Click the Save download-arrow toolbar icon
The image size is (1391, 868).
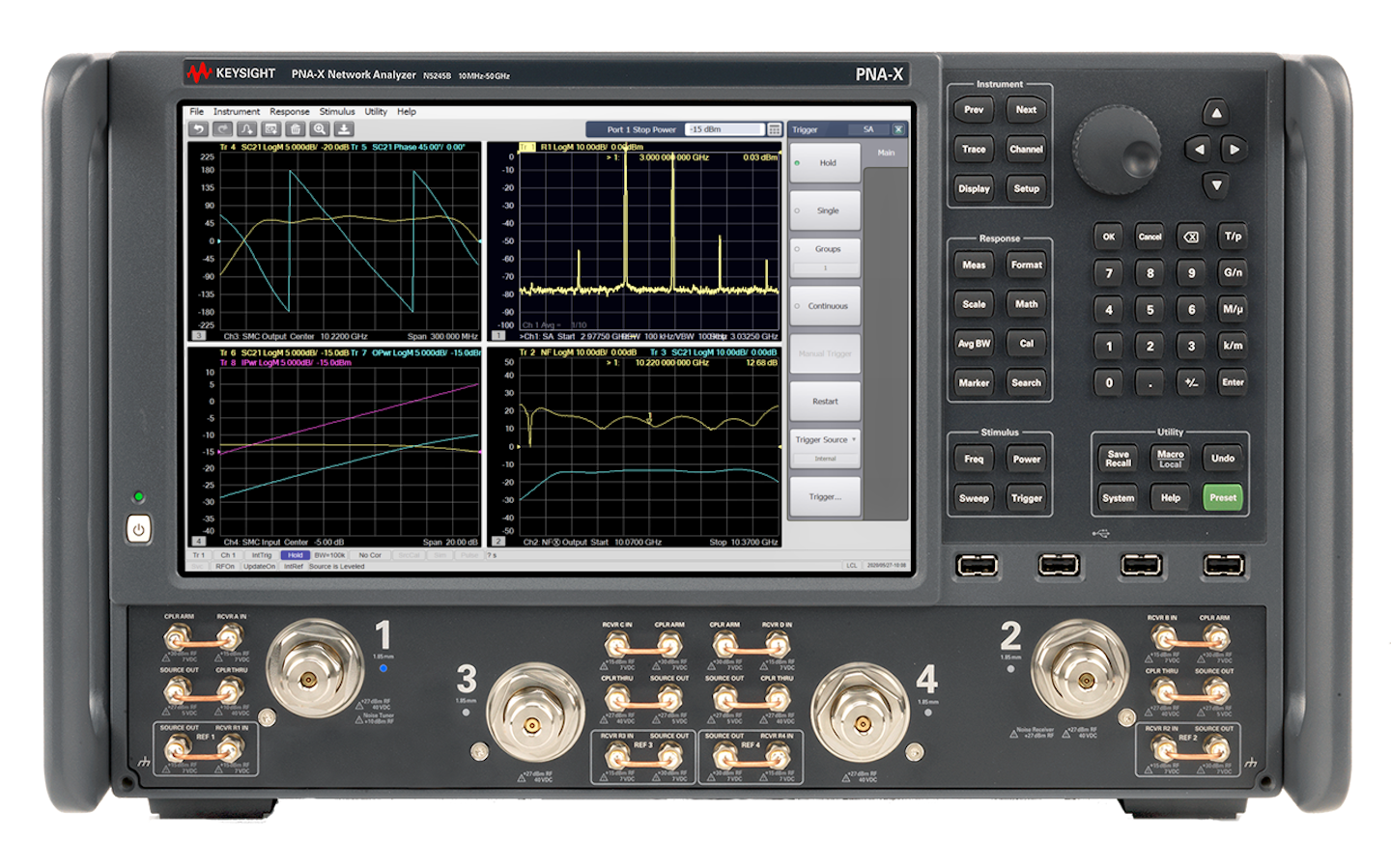tap(344, 129)
